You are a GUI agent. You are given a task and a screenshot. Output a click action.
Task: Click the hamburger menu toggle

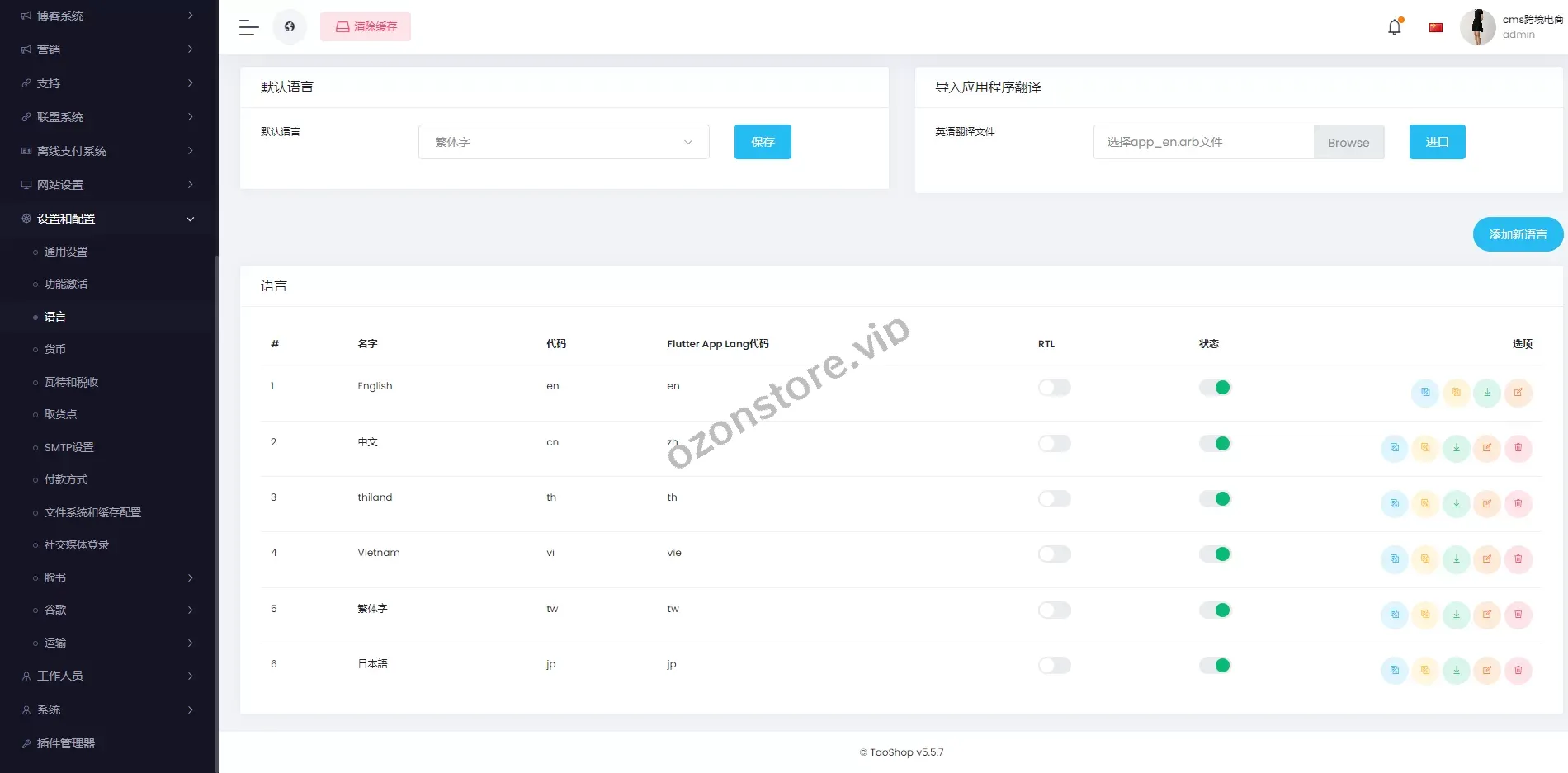pyautogui.click(x=248, y=26)
